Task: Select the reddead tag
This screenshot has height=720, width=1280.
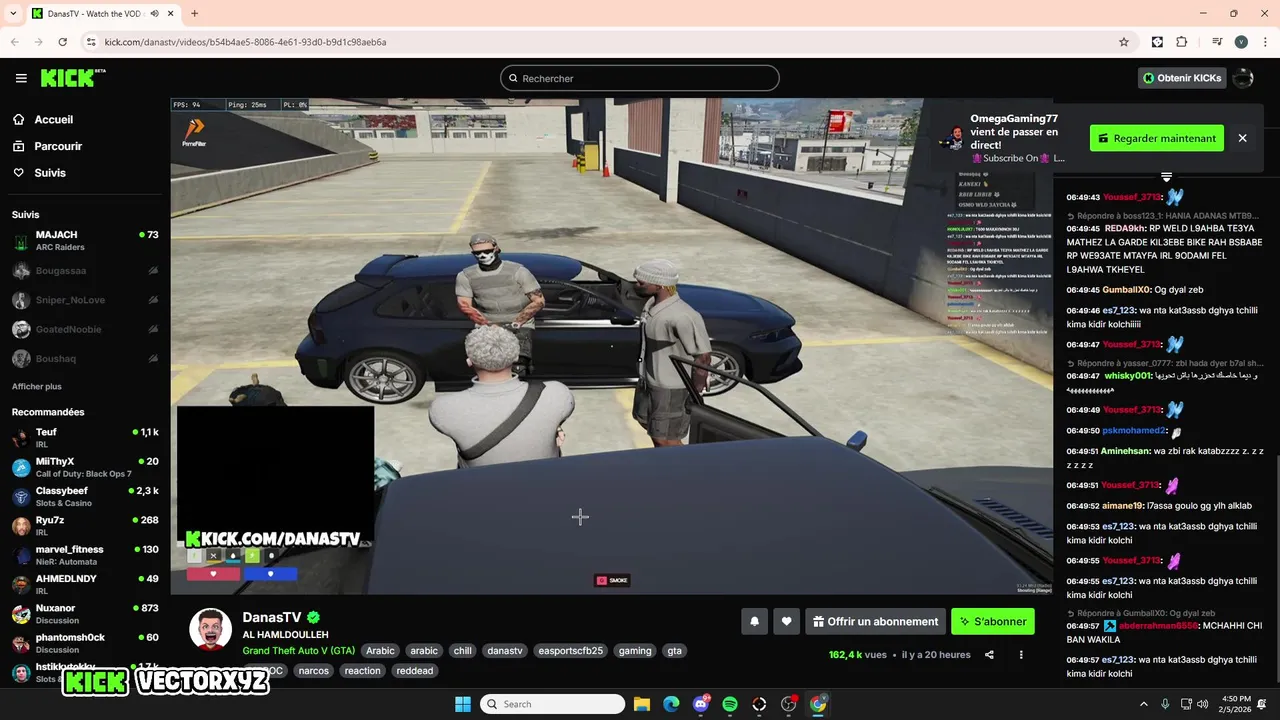Action: click(x=414, y=671)
